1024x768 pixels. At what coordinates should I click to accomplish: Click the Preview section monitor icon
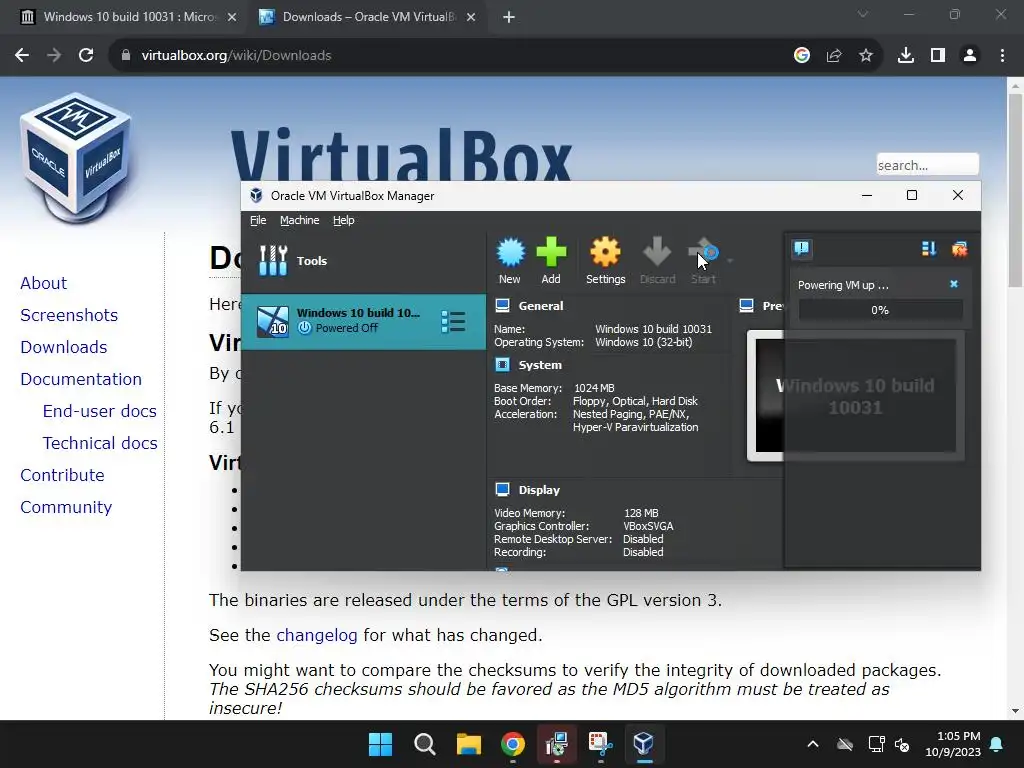746,306
